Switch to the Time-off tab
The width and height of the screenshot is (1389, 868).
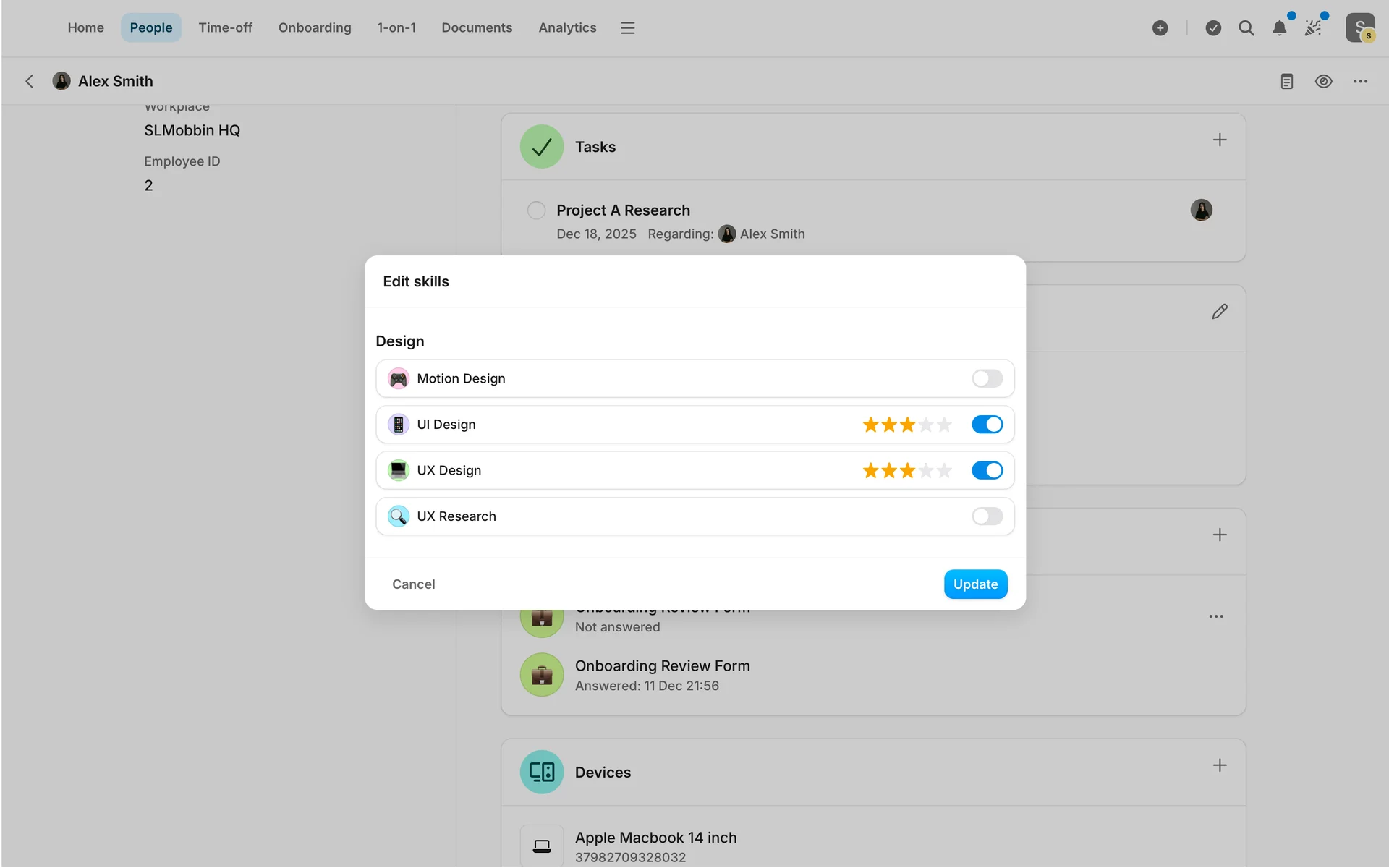[225, 27]
